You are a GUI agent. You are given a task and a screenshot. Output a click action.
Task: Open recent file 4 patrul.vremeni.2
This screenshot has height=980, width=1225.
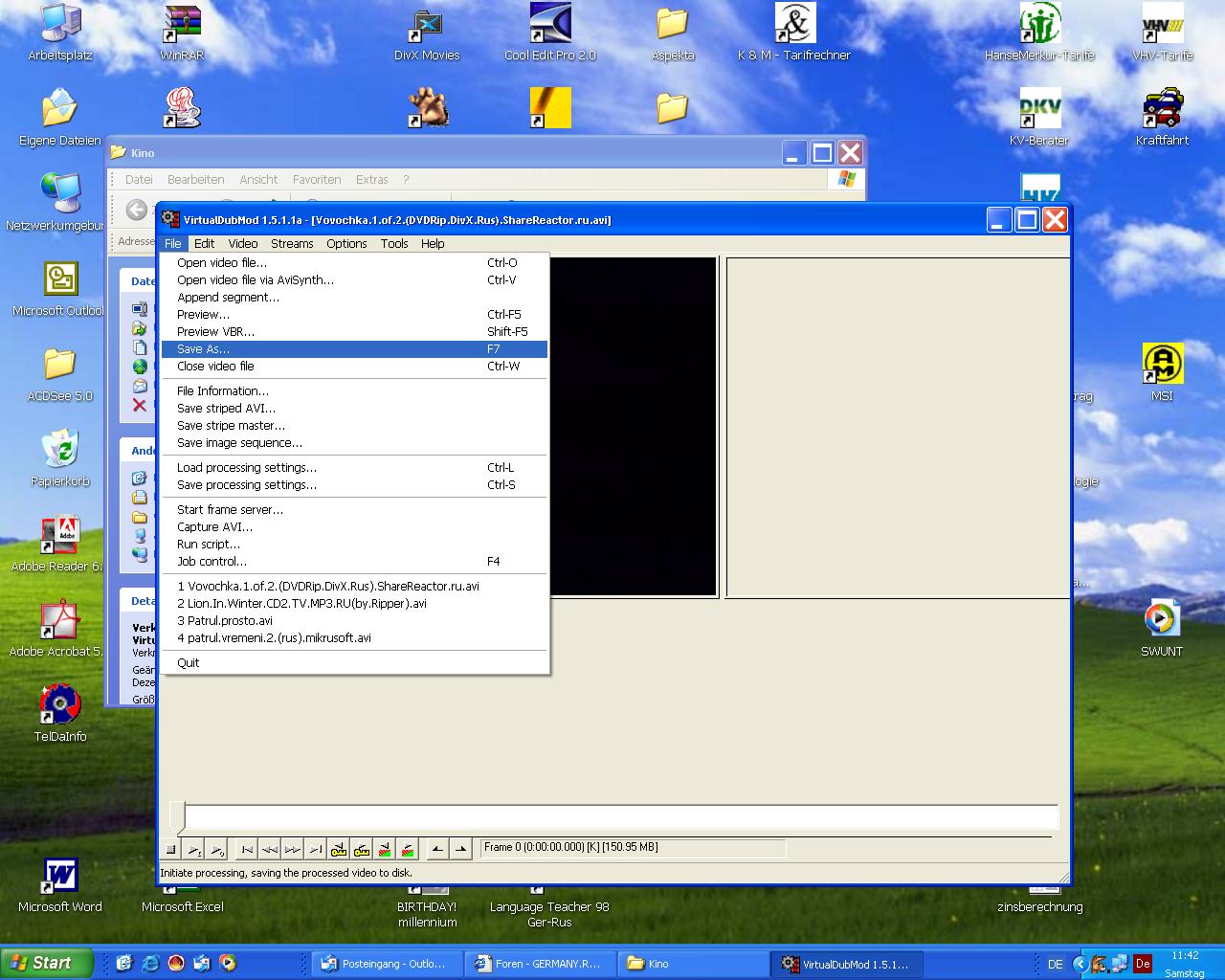click(x=354, y=638)
